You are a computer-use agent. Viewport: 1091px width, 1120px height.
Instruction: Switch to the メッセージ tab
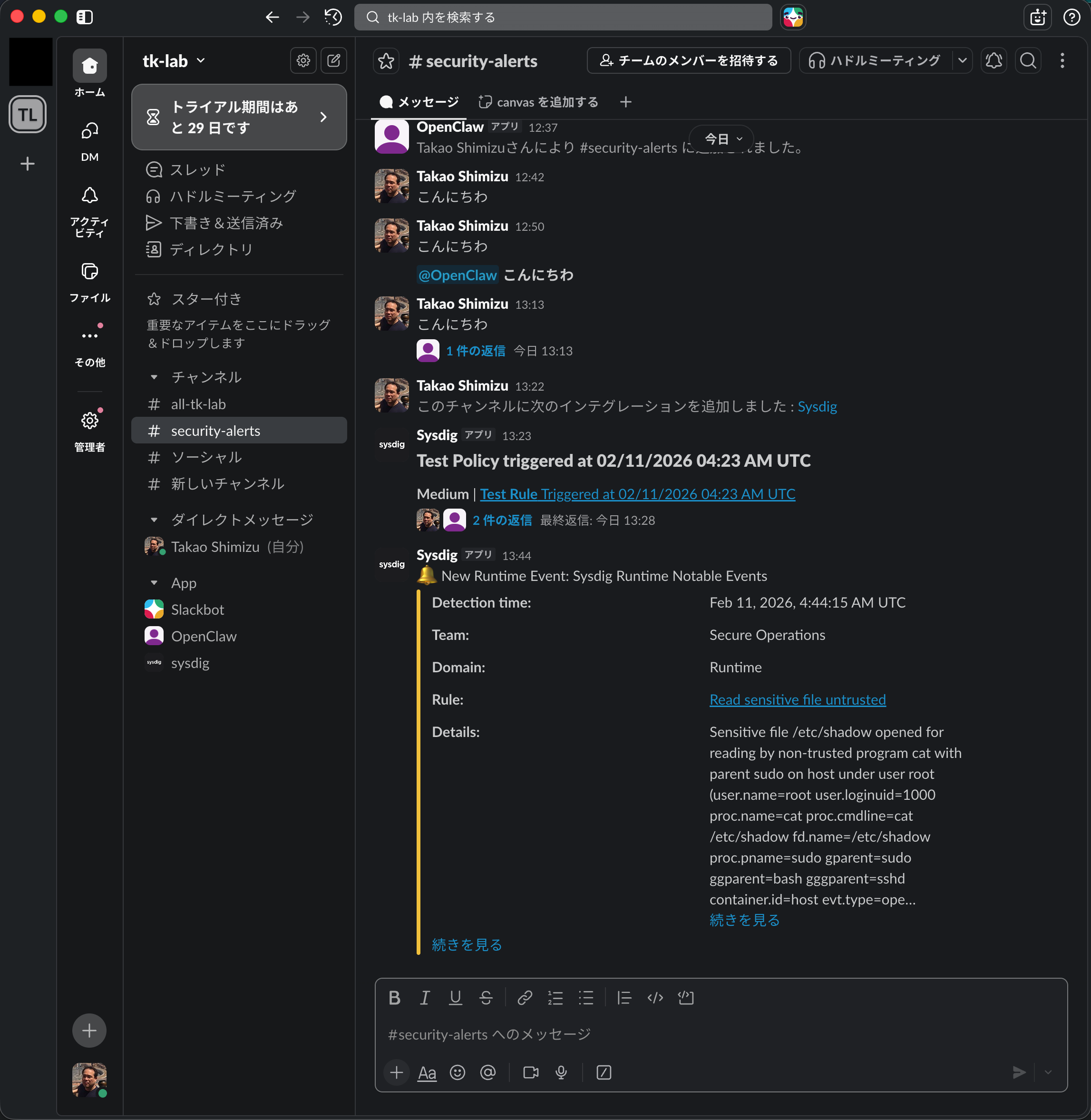click(x=419, y=101)
